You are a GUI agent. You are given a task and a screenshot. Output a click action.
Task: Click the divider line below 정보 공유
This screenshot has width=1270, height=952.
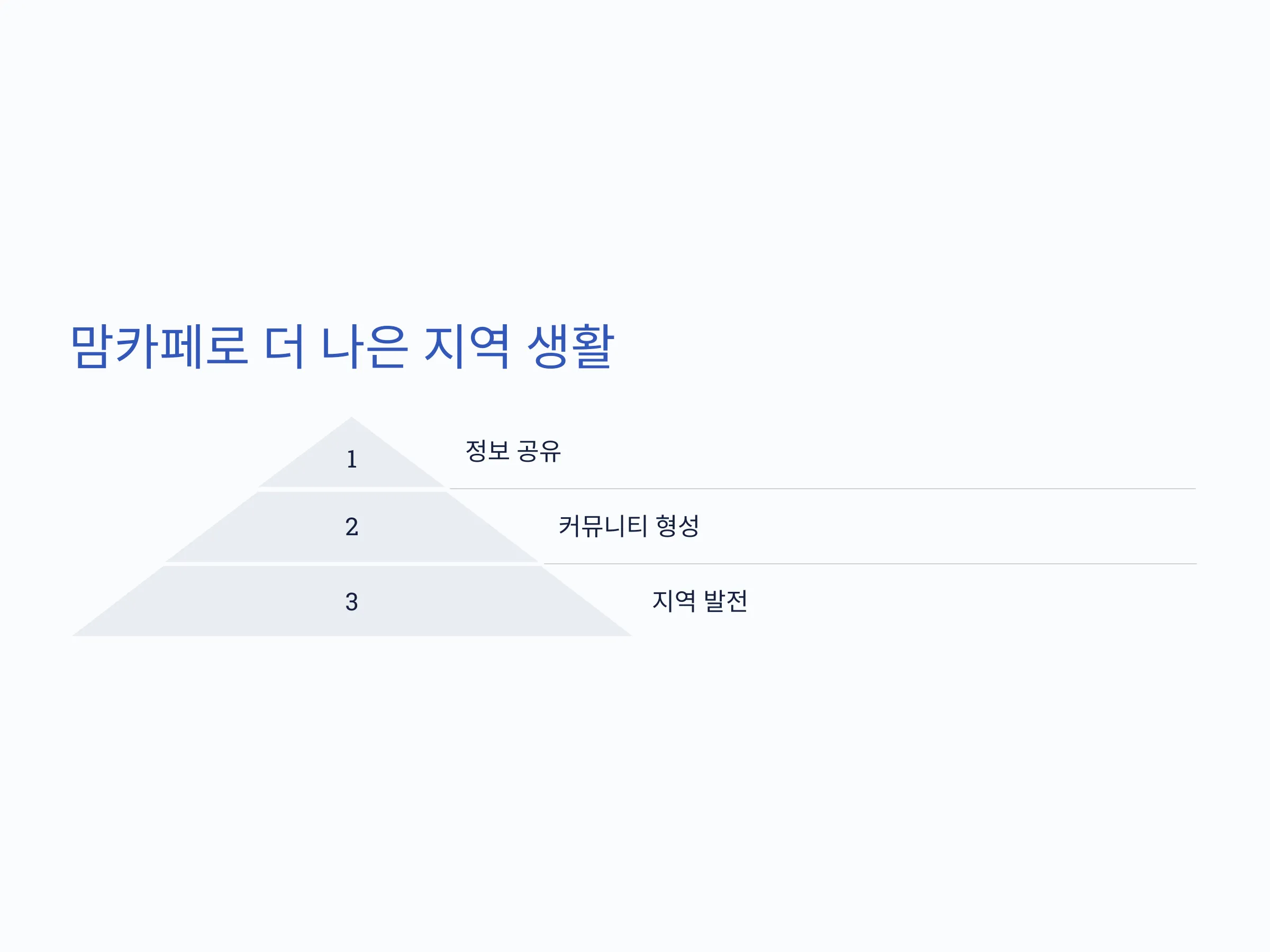click(x=823, y=489)
